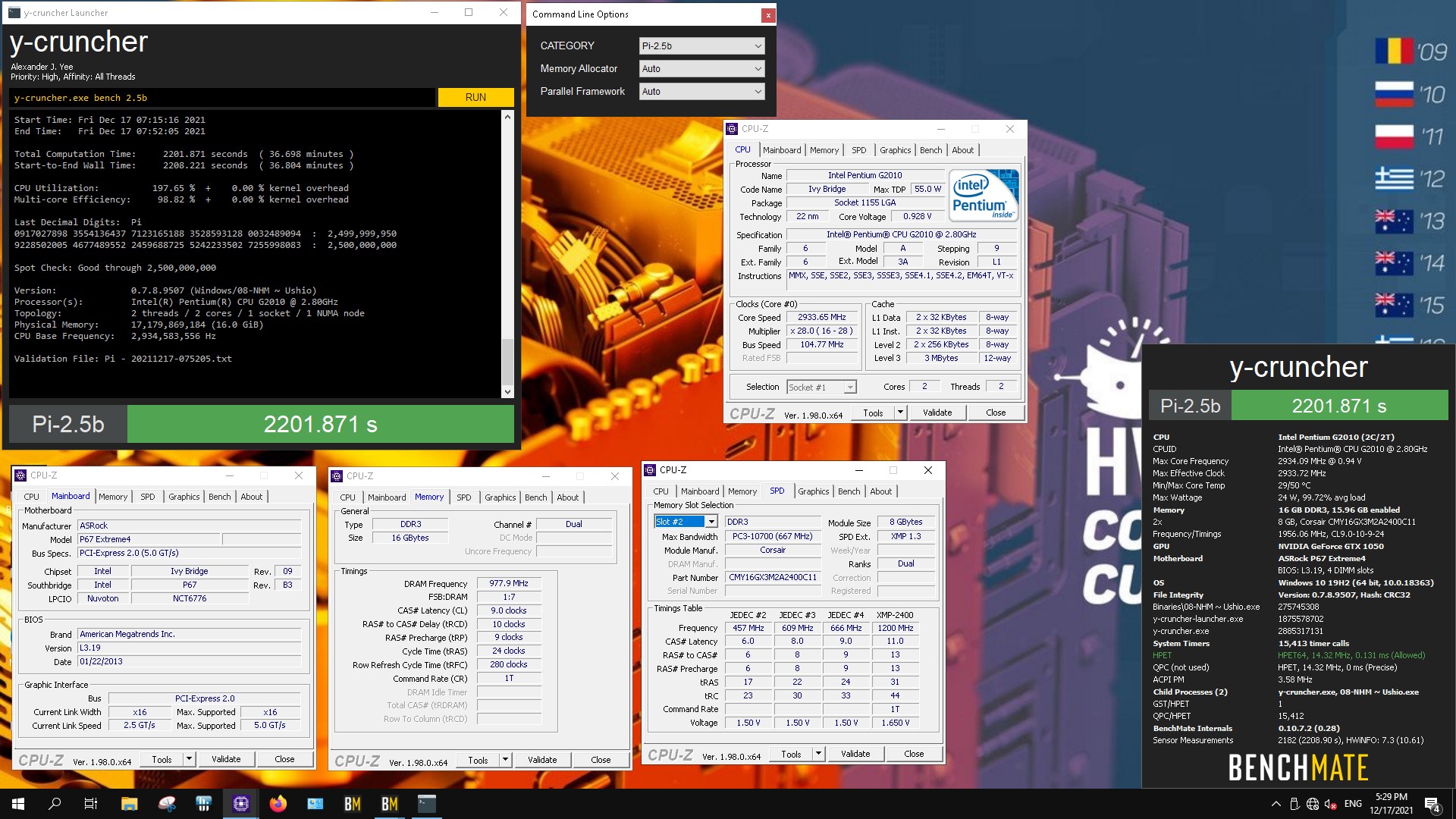
Task: Click the taskbar clock showing 5:29 PM
Action: [x=1391, y=804]
